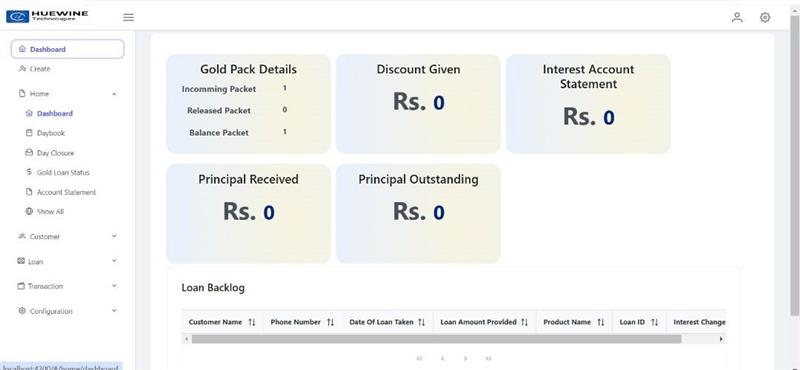800x370 pixels.
Task: Click the Huewine Technologies logo
Action: (x=47, y=16)
